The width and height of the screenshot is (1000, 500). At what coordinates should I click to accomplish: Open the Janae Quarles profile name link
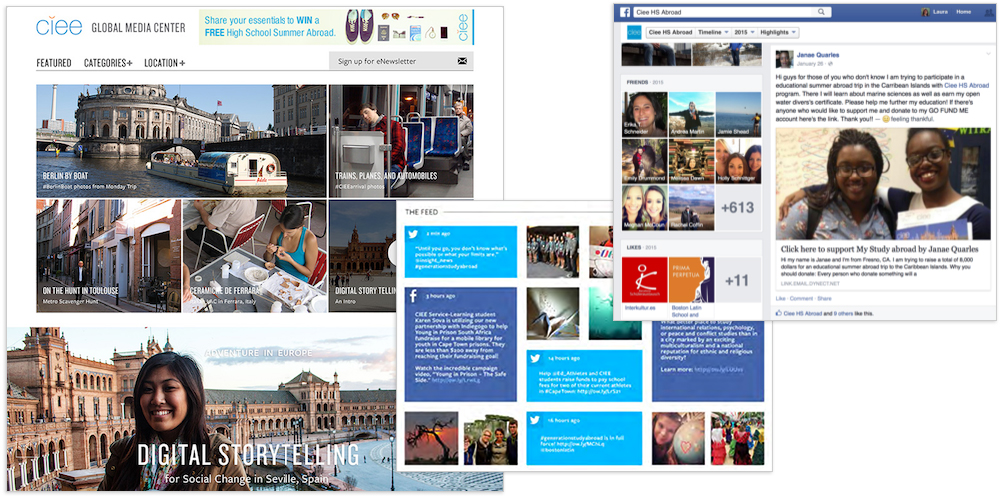coord(818,55)
